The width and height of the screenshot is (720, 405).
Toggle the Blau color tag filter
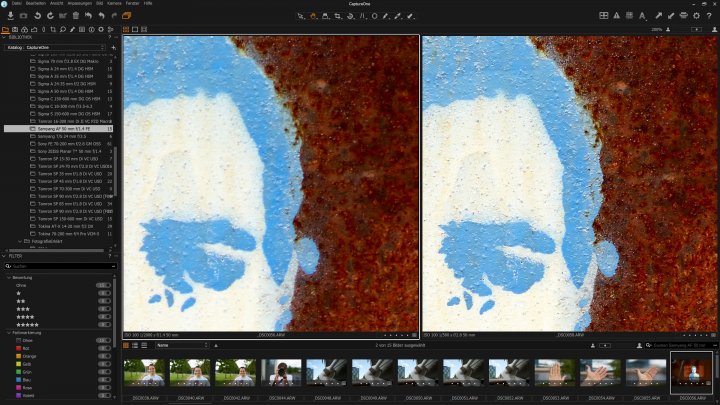[105, 380]
